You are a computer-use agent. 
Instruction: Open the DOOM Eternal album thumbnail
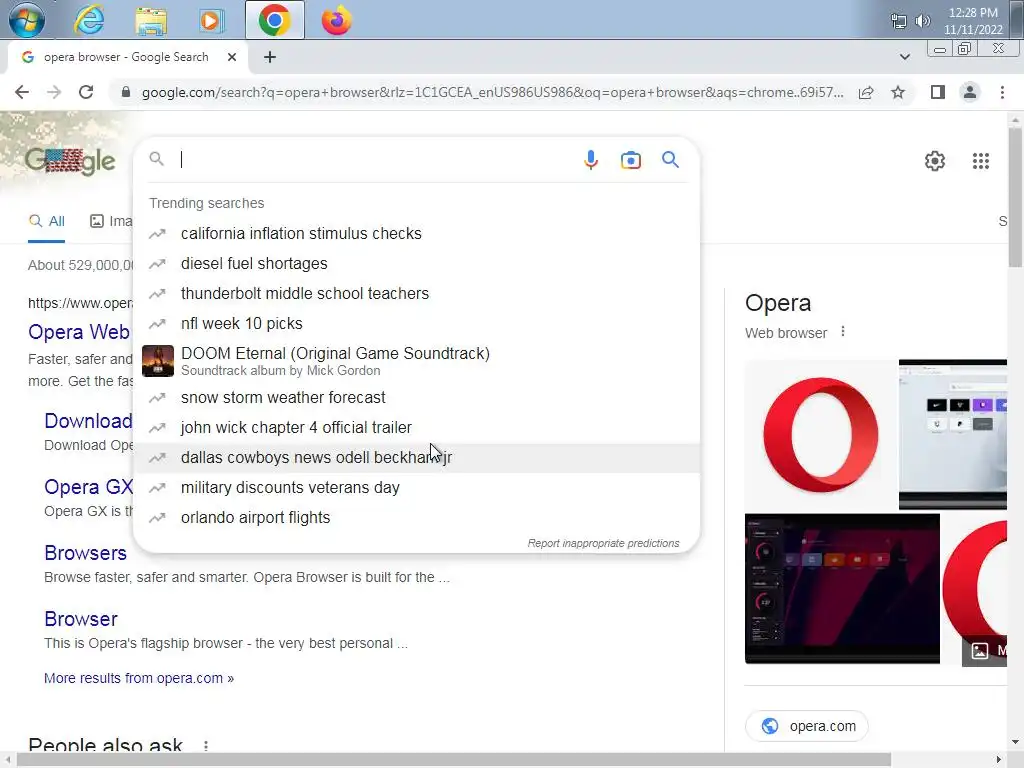pos(158,361)
